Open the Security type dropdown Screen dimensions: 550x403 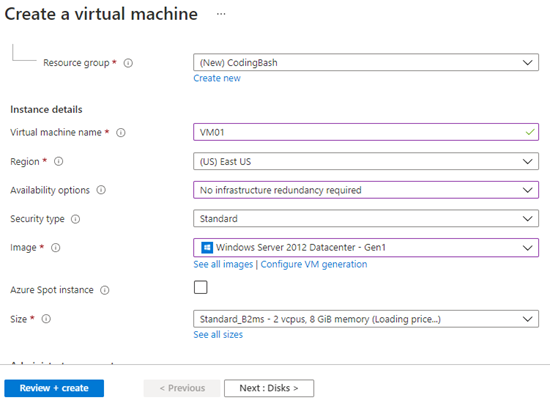[366, 219]
